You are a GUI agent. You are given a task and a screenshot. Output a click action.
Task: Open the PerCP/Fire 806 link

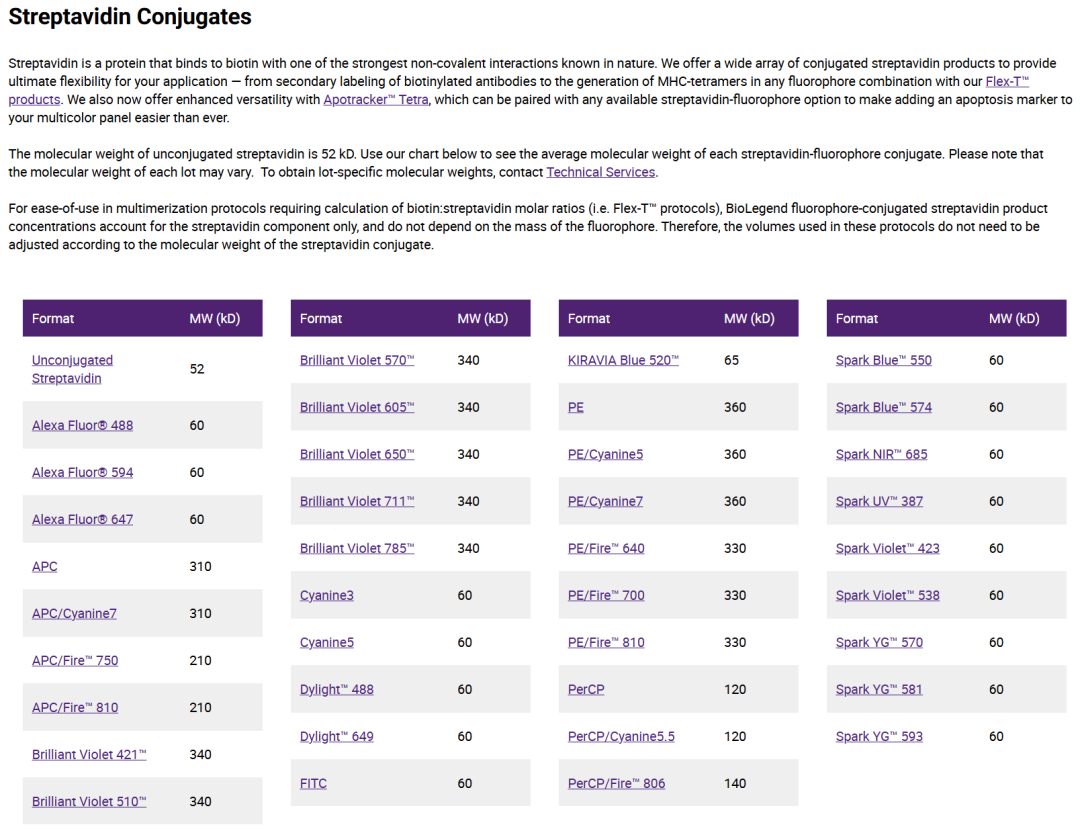pyautogui.click(x=616, y=783)
